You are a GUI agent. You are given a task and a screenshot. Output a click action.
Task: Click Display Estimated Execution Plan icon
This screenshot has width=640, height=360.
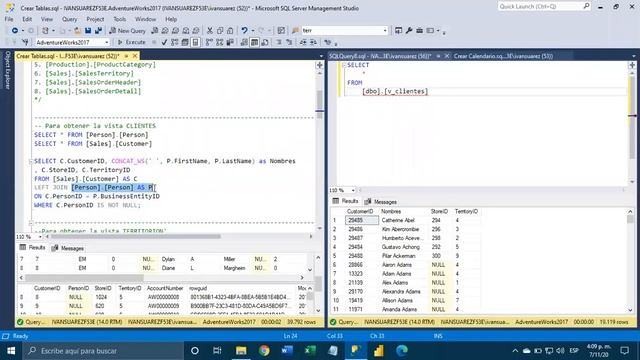[x=175, y=42]
